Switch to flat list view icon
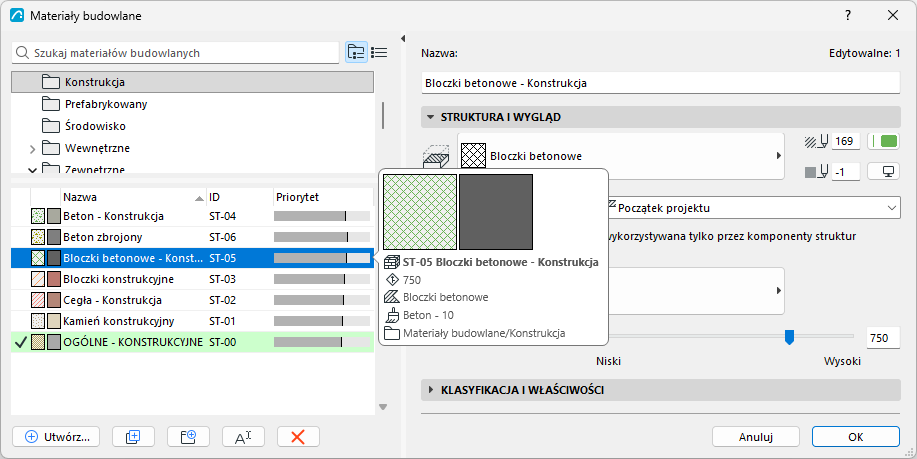The width and height of the screenshot is (917, 459). [379, 52]
